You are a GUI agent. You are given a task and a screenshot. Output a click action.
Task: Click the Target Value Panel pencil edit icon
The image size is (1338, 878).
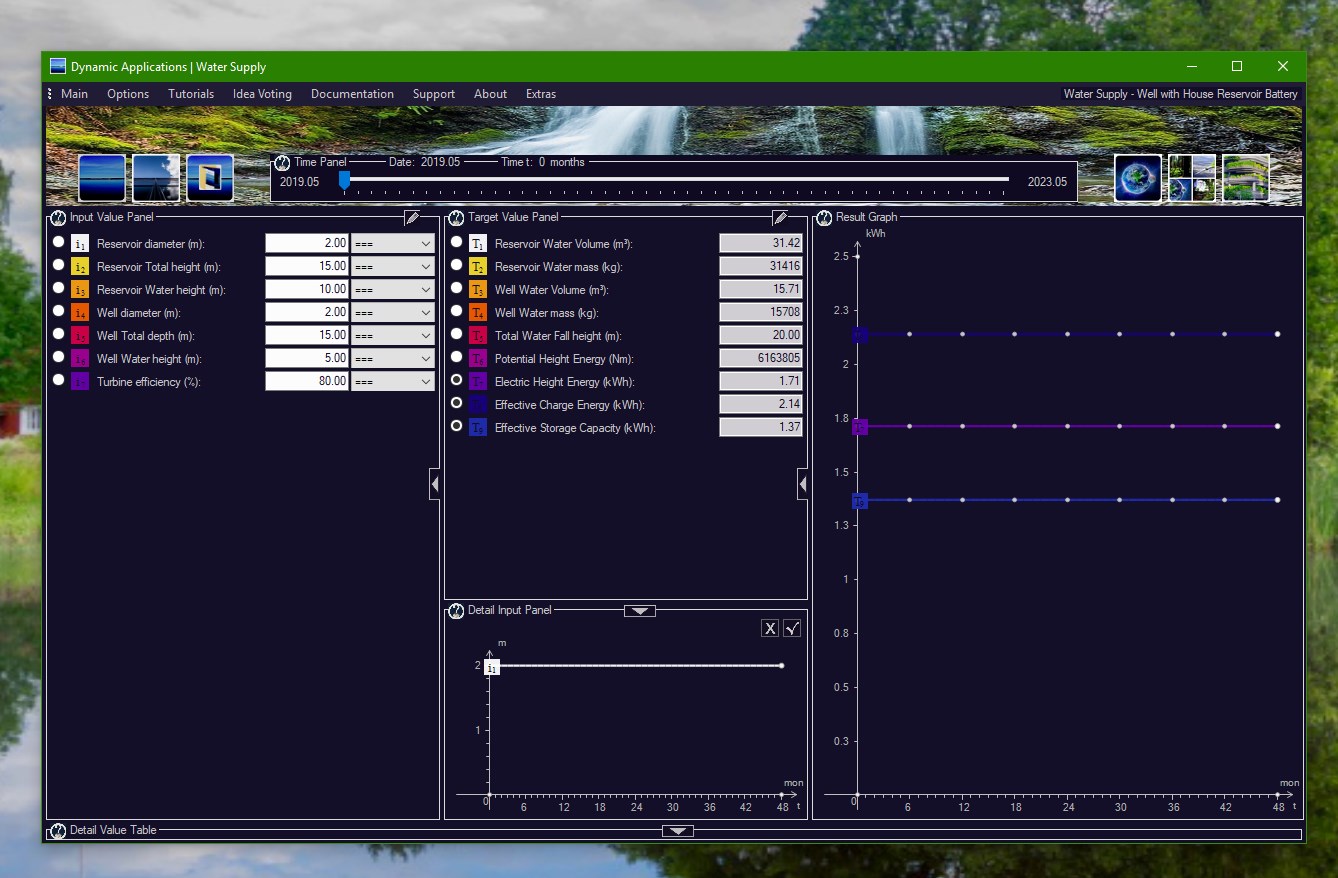[780, 217]
